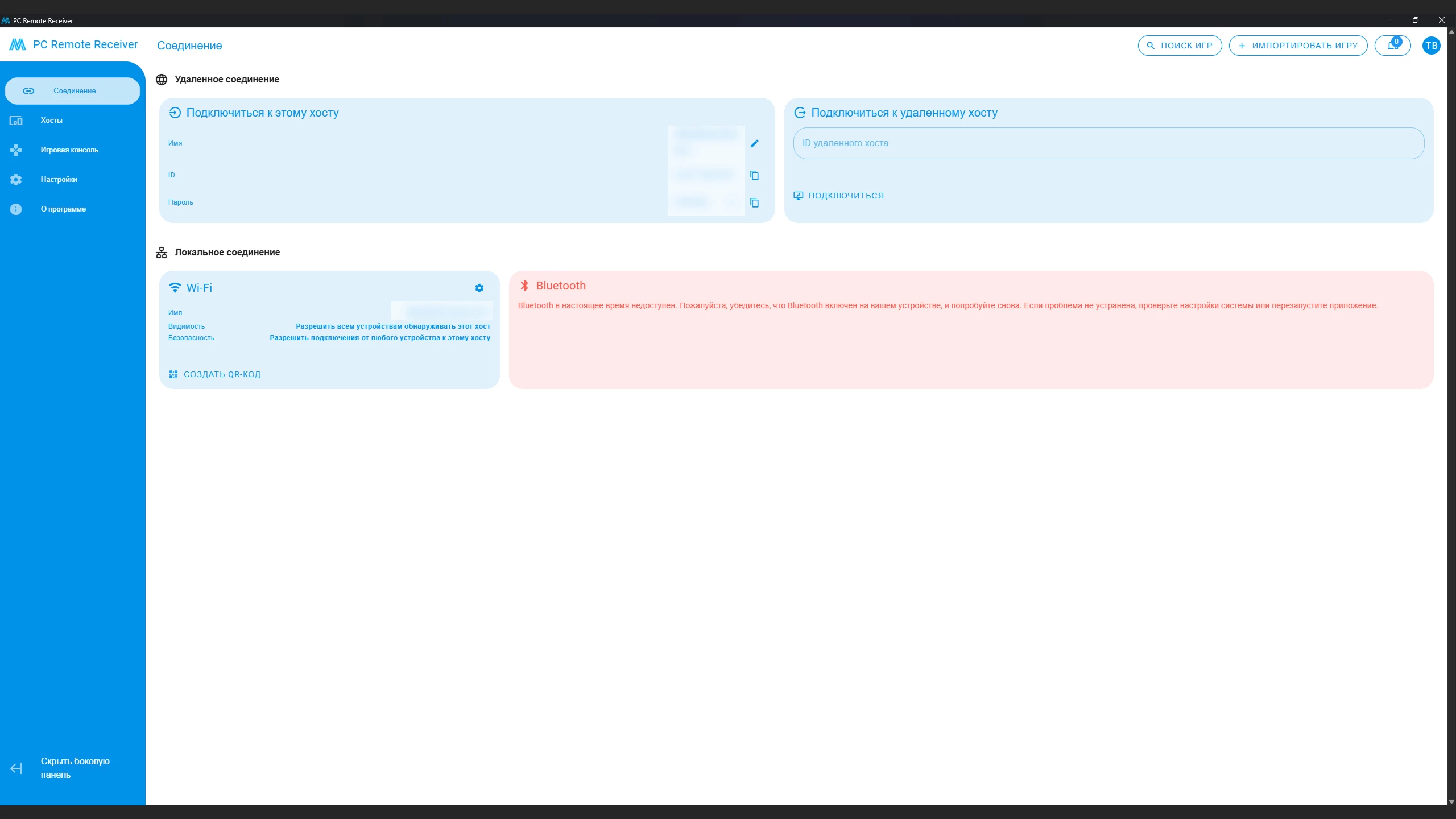Open Настройки from the sidebar
Viewport: 1456px width, 819px height.
coord(59,180)
